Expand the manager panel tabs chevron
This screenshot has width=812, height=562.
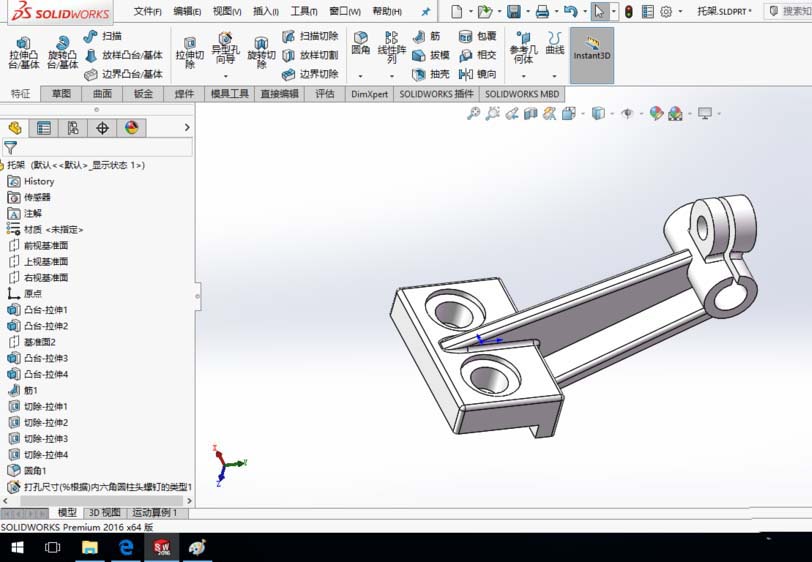point(187,127)
